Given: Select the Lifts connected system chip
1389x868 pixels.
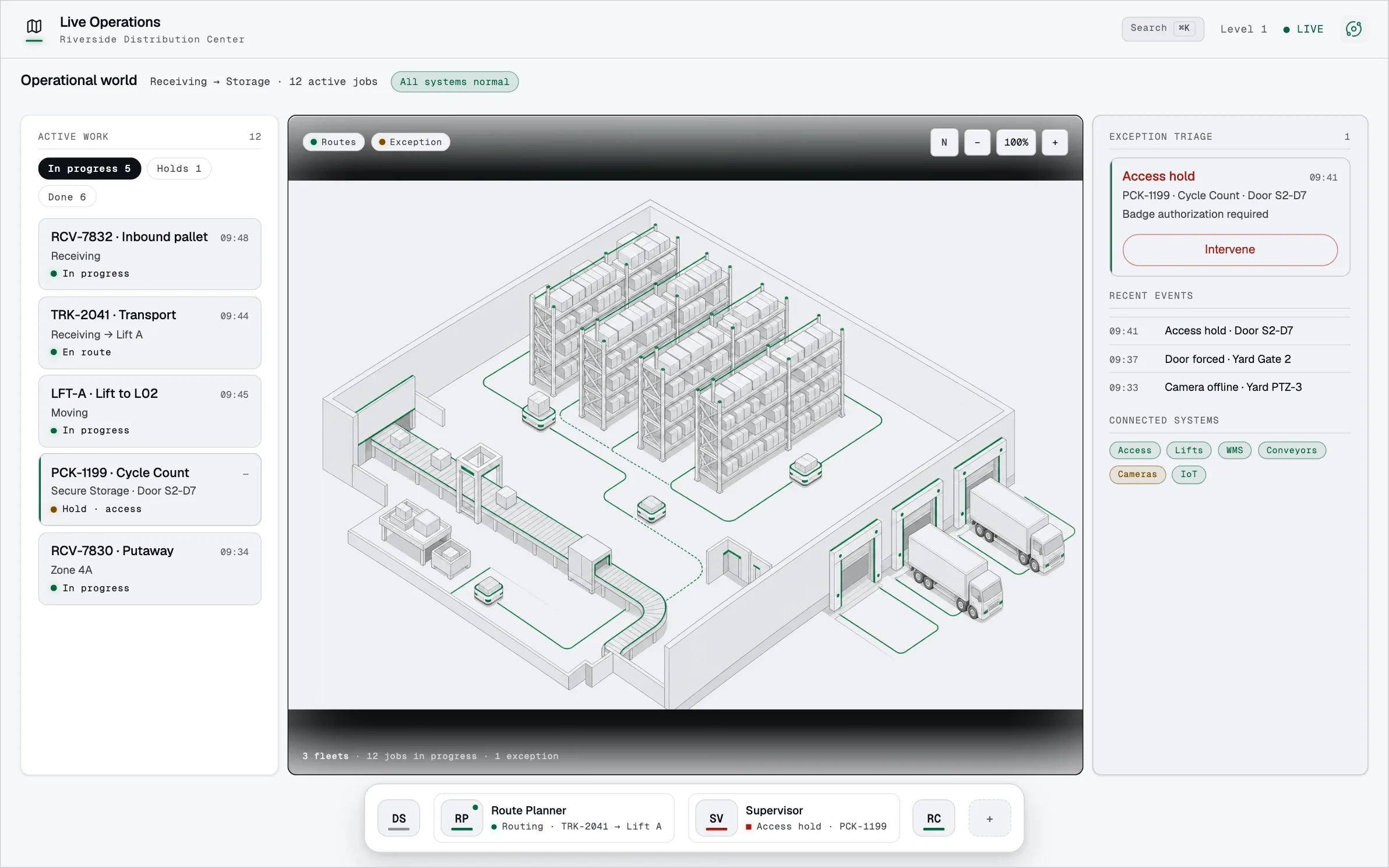Looking at the screenshot, I should point(1189,450).
